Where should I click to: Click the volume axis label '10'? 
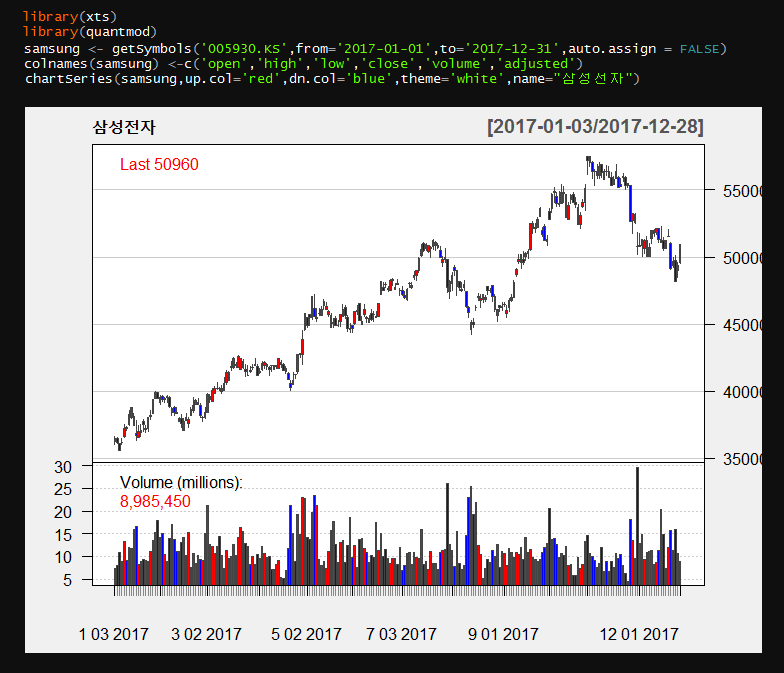coord(63,557)
